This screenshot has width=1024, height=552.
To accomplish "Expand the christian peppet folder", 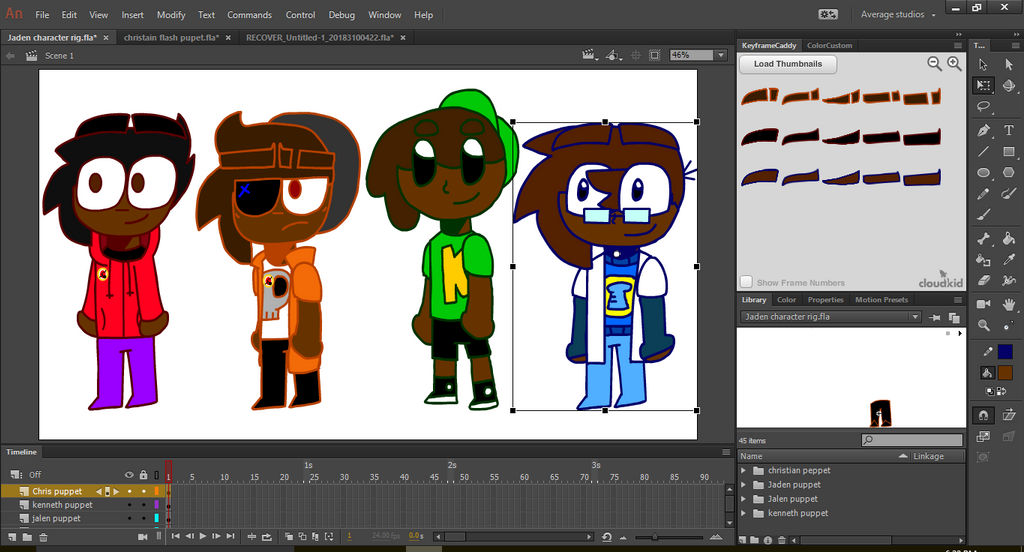I will 743,470.
